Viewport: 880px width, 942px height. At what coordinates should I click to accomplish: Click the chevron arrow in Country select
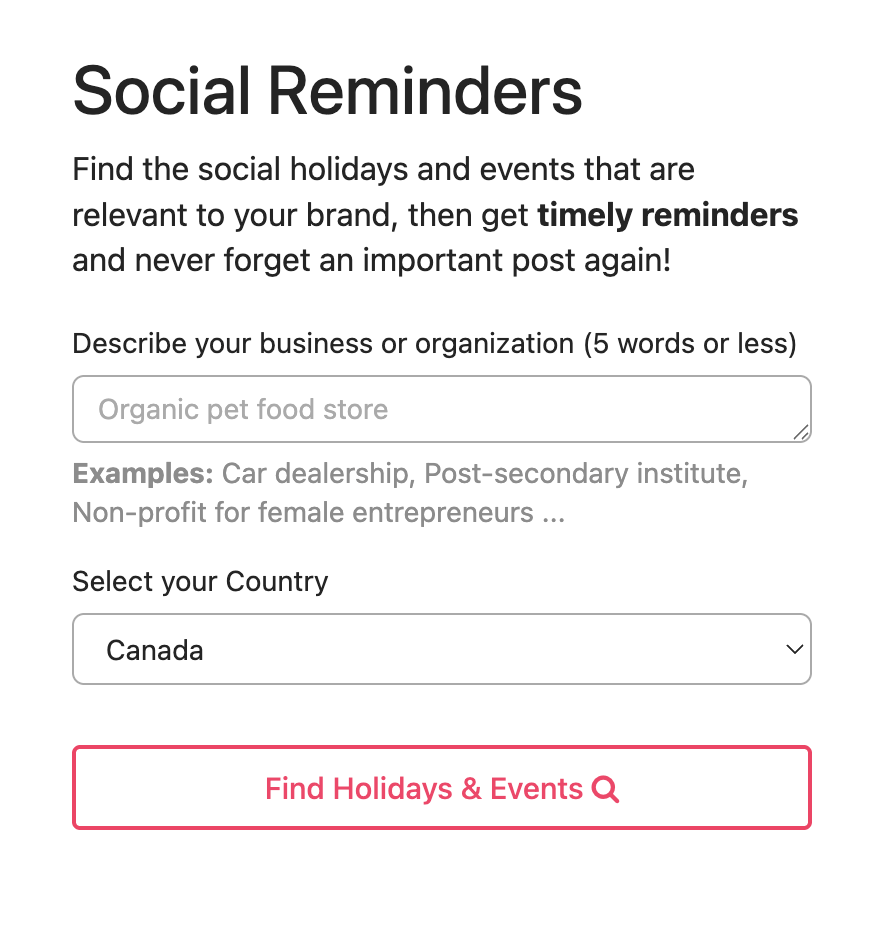click(795, 649)
